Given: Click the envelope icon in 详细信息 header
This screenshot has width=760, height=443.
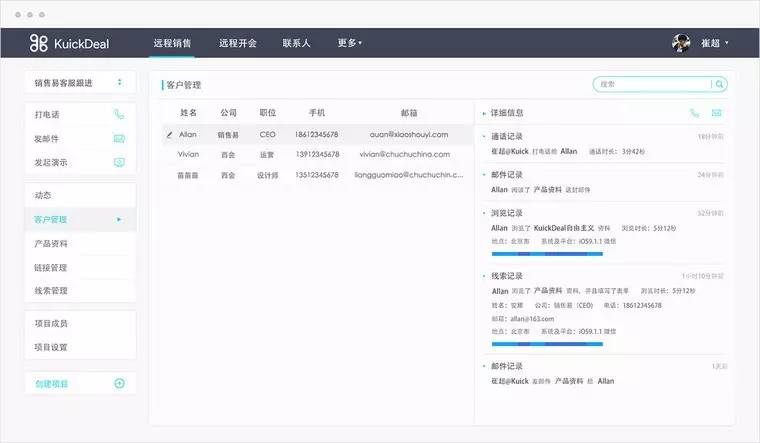Looking at the screenshot, I should coord(716,113).
